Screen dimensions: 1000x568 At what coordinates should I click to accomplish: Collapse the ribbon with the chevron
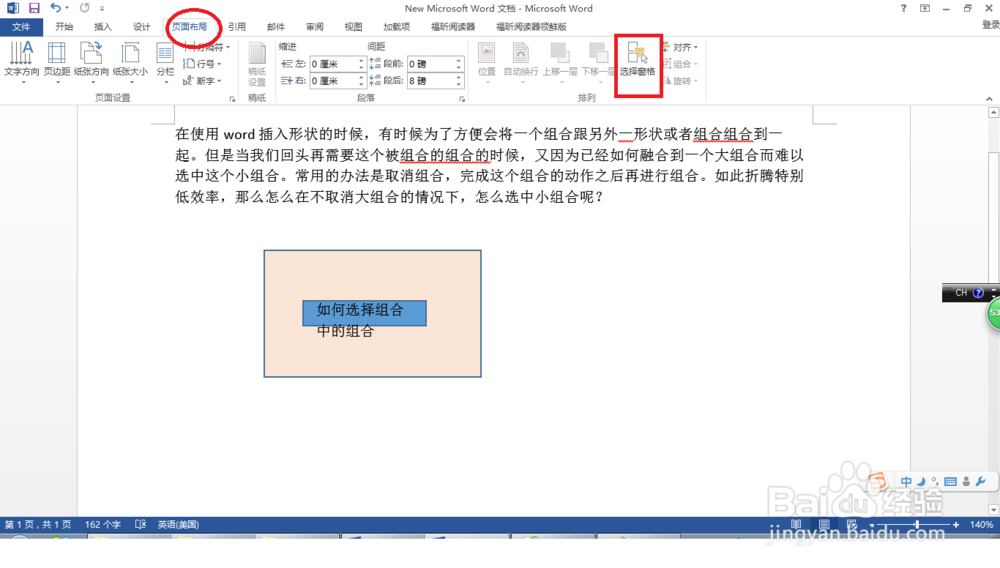989,99
